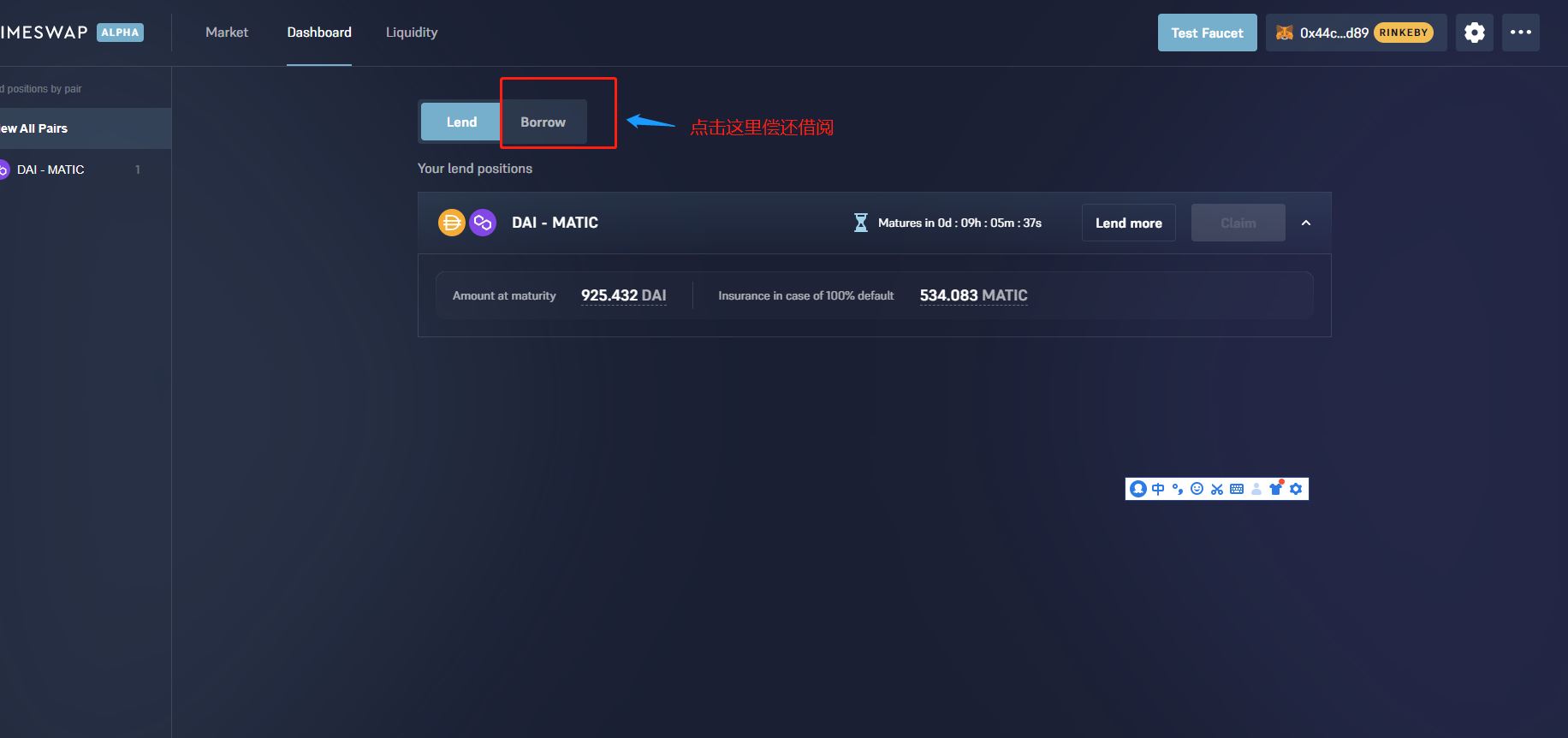1568x738 pixels.
Task: Click the 534.083 MATIC insurance value
Action: [974, 295]
